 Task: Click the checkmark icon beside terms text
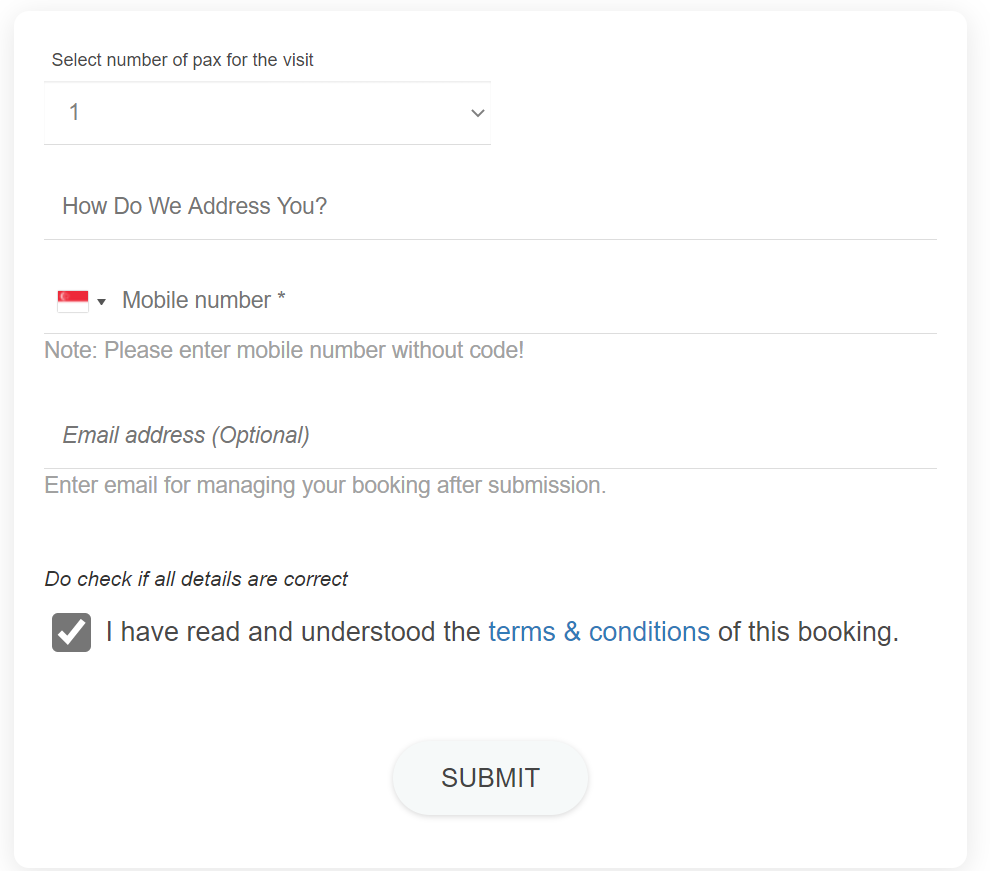pos(71,632)
